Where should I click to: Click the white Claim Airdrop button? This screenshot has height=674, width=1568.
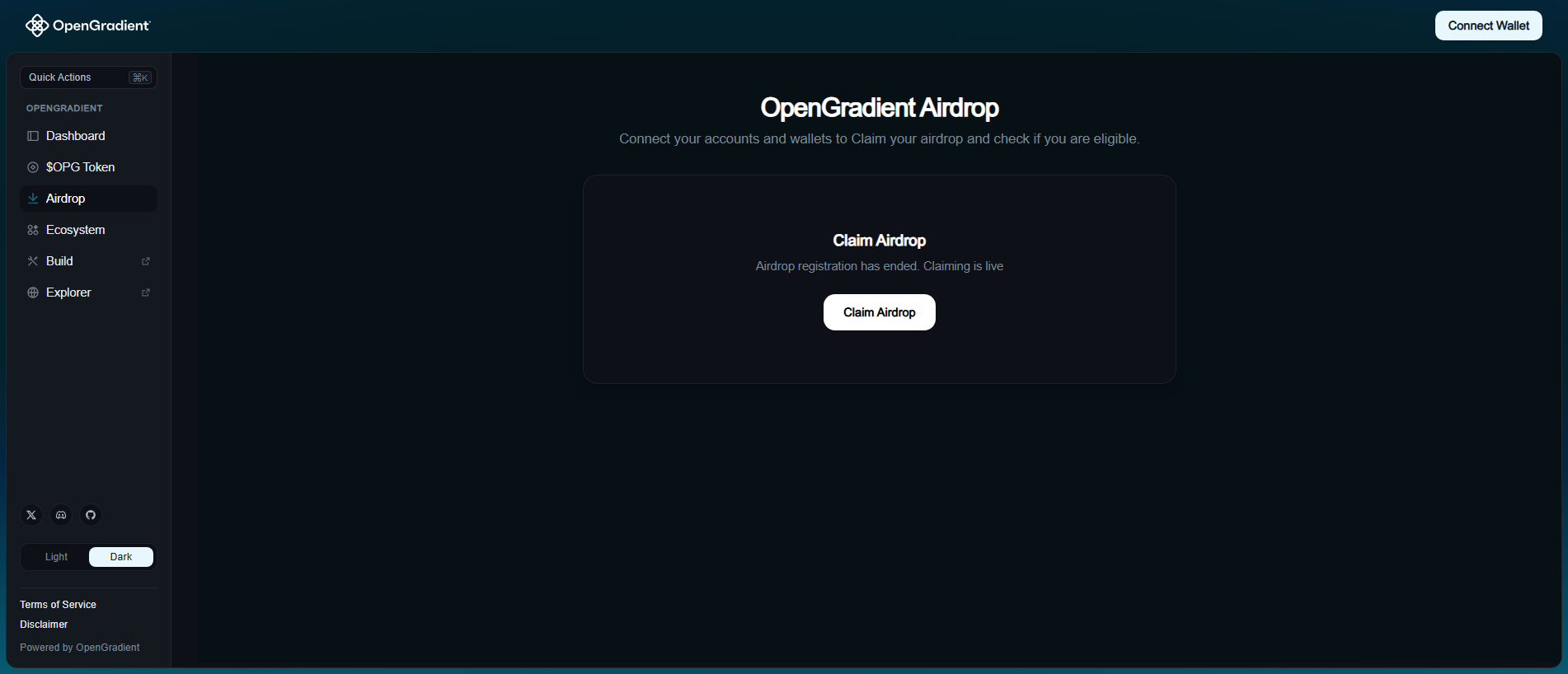click(879, 312)
